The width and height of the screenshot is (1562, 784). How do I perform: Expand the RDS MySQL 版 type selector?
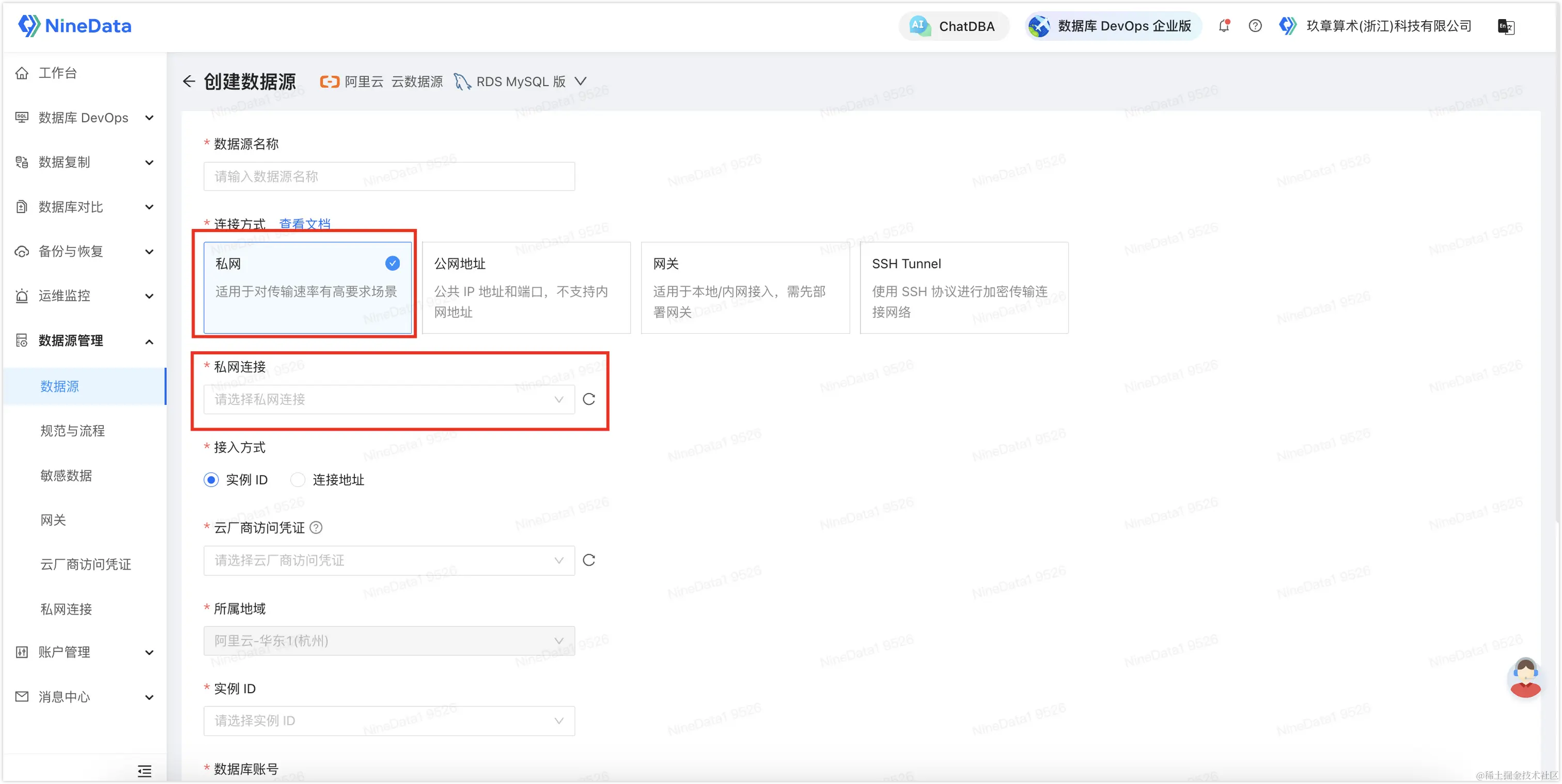point(580,81)
